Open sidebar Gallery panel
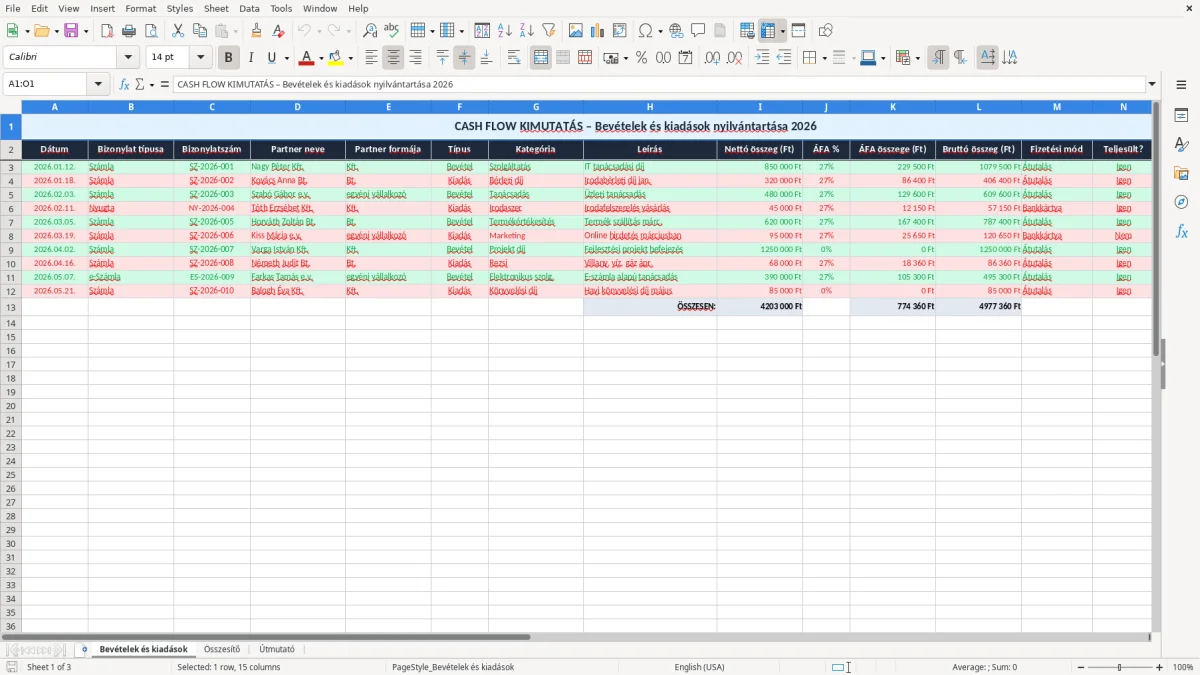 1181,174
